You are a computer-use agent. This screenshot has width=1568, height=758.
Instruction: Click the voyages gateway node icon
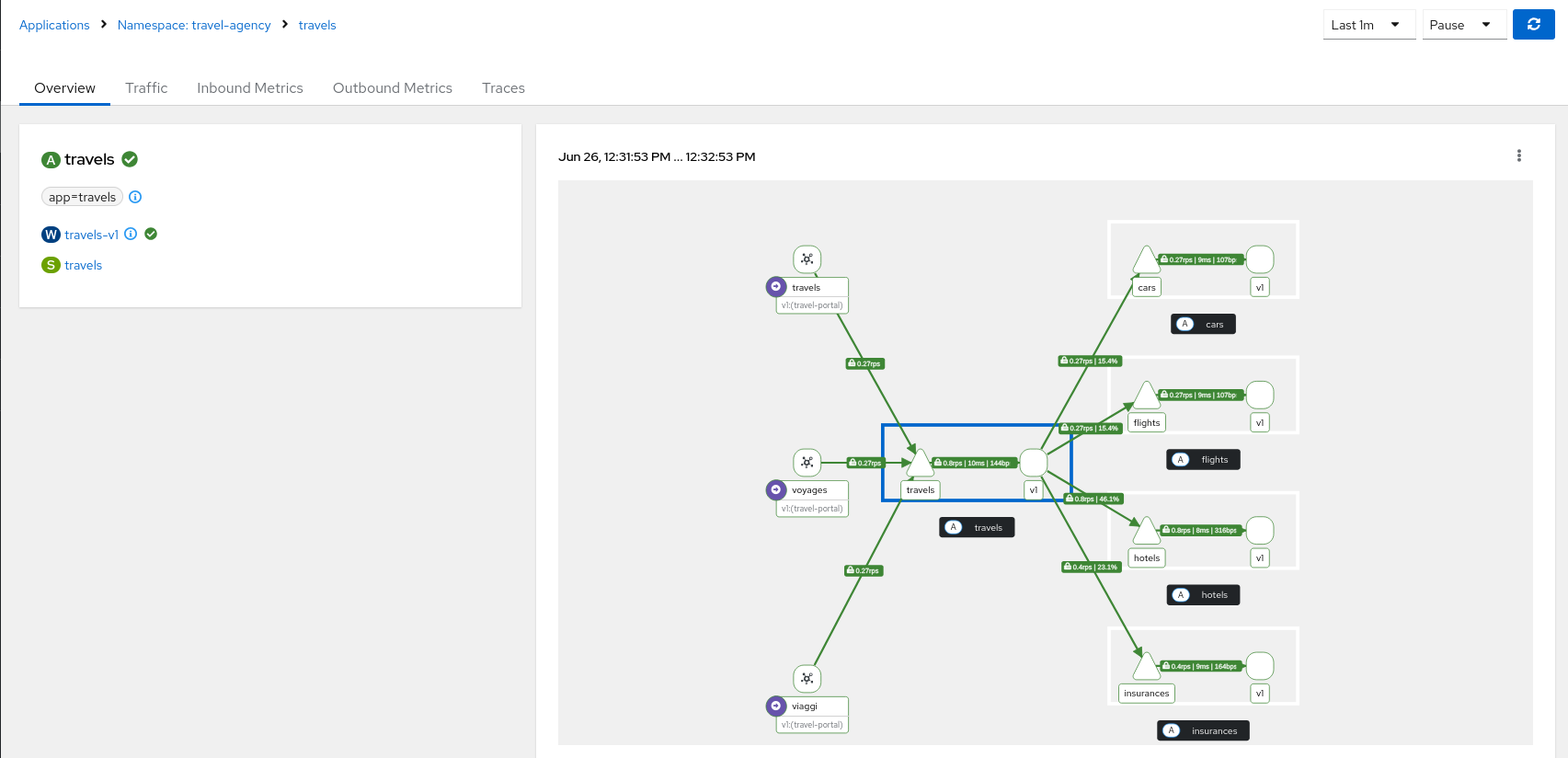point(807,463)
